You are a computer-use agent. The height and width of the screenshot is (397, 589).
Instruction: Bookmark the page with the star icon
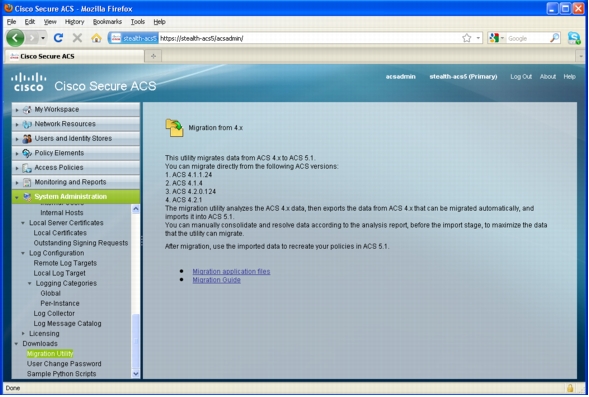[x=467, y=38]
